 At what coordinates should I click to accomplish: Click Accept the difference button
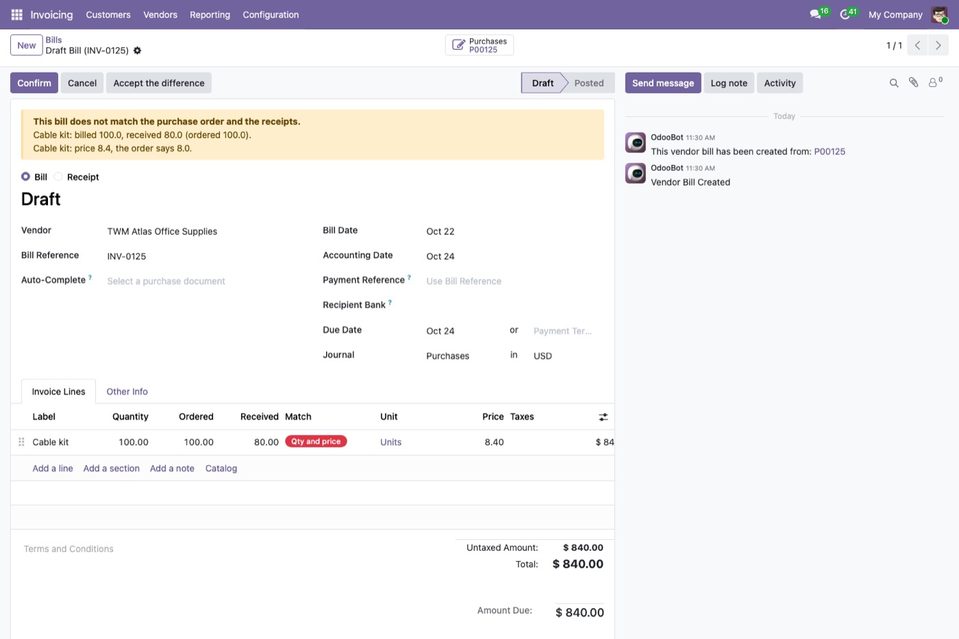(159, 83)
